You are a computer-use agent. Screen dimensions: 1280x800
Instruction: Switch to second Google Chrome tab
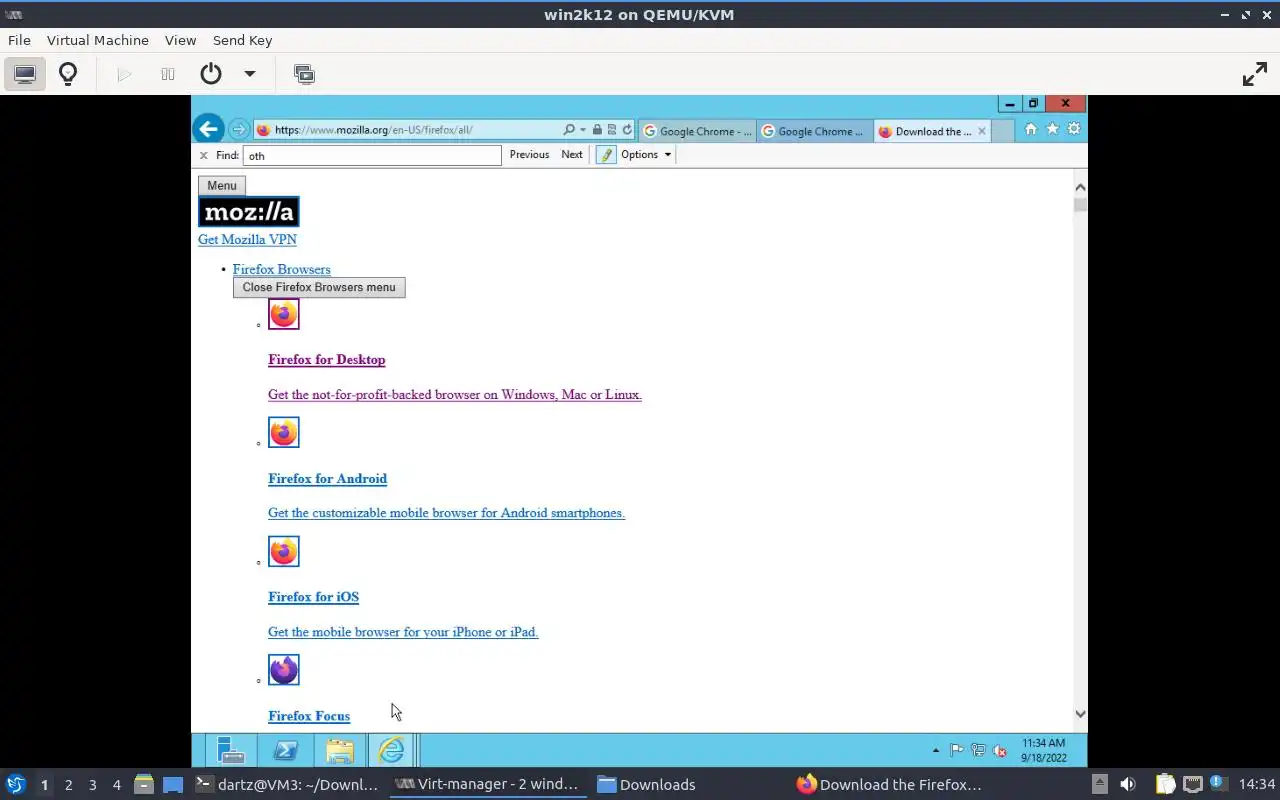[815, 131]
